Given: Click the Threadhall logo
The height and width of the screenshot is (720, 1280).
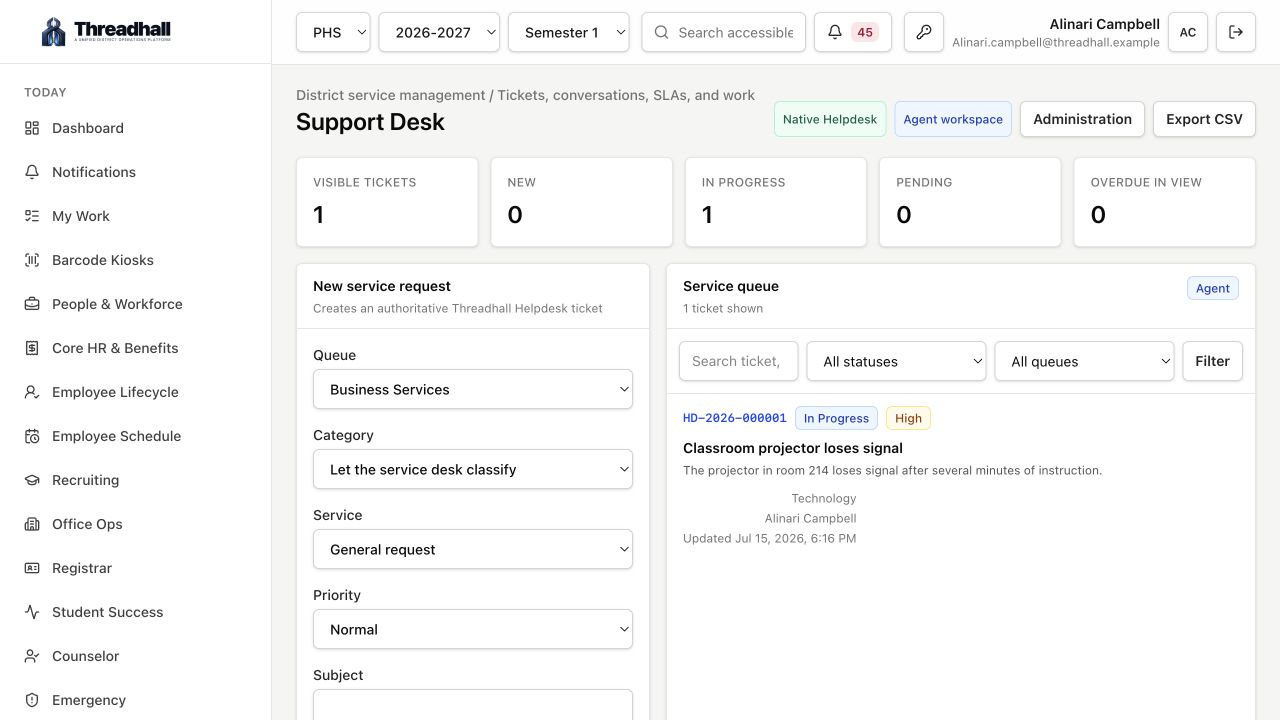Looking at the screenshot, I should point(106,32).
